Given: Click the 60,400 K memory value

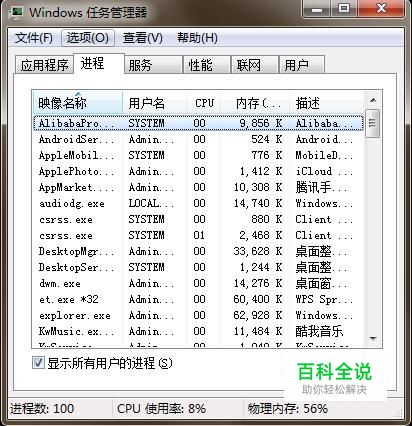Looking at the screenshot, I should point(258,299).
